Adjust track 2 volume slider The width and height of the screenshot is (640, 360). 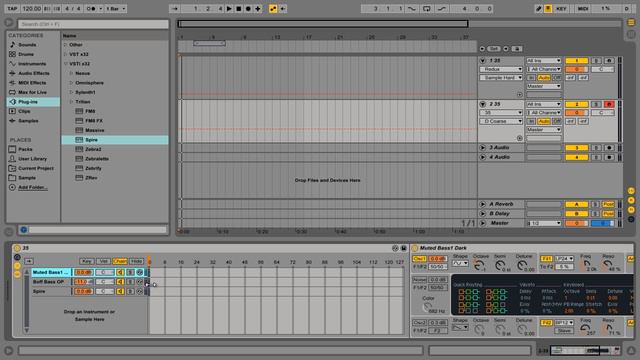point(576,113)
